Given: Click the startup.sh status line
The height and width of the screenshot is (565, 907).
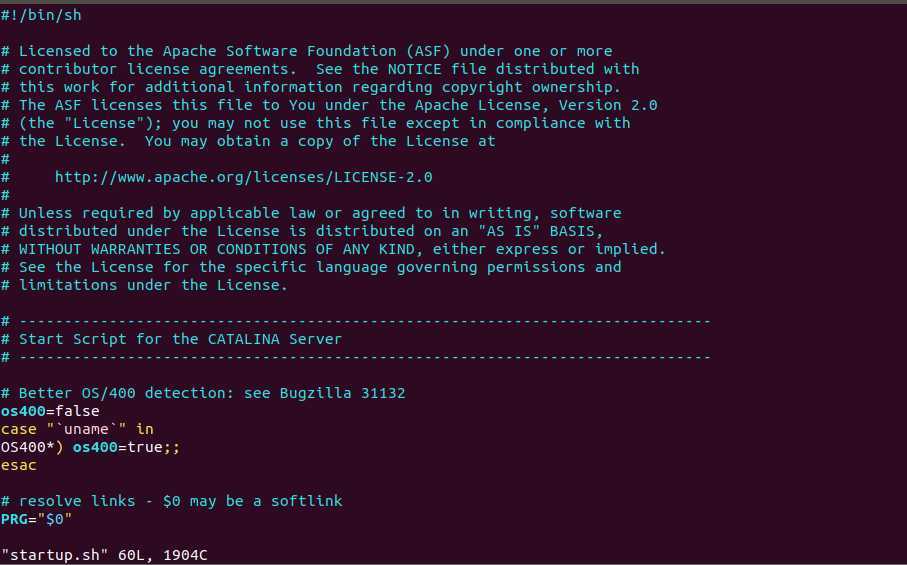Looking at the screenshot, I should tap(104, 555).
